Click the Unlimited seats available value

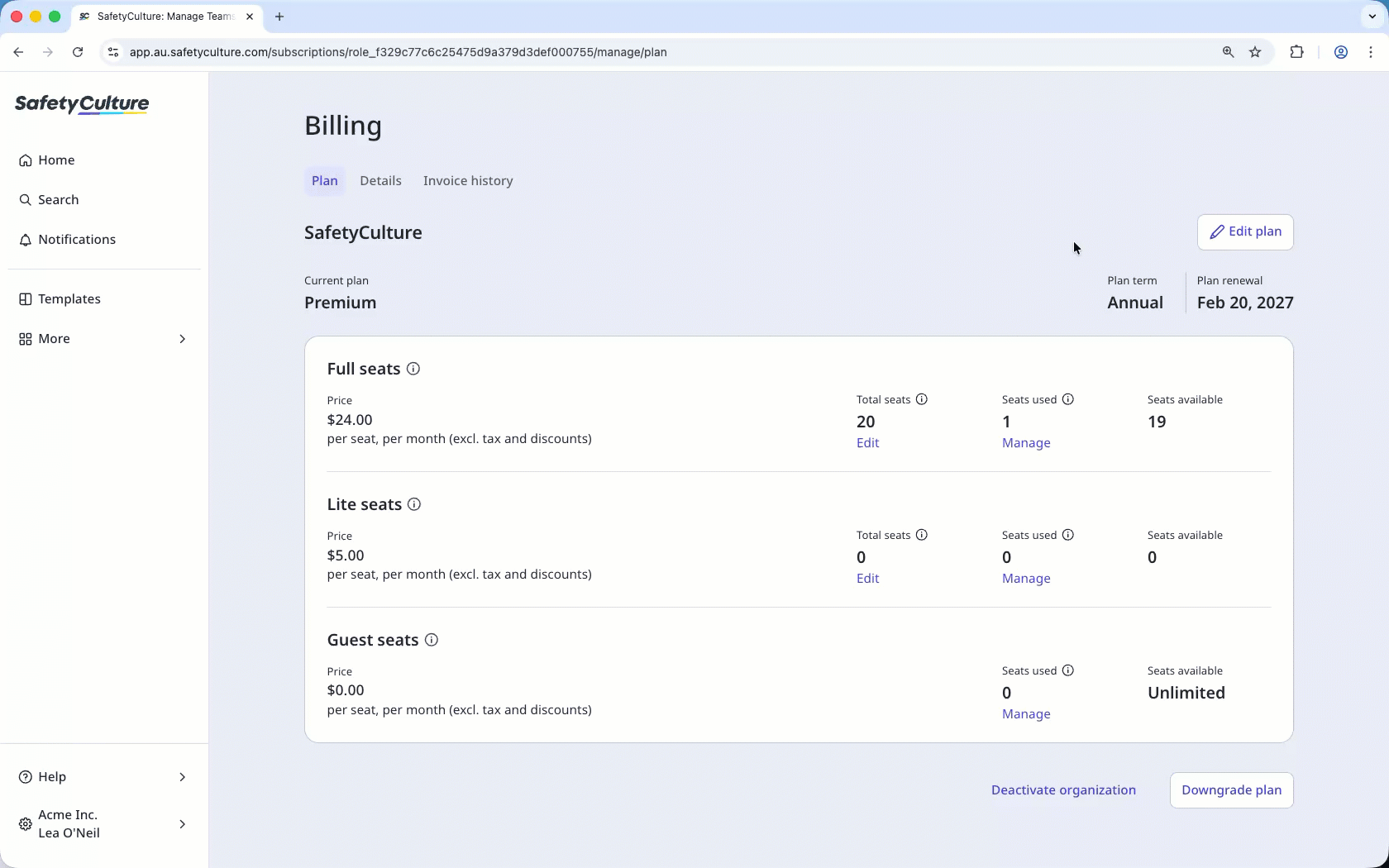pos(1186,693)
